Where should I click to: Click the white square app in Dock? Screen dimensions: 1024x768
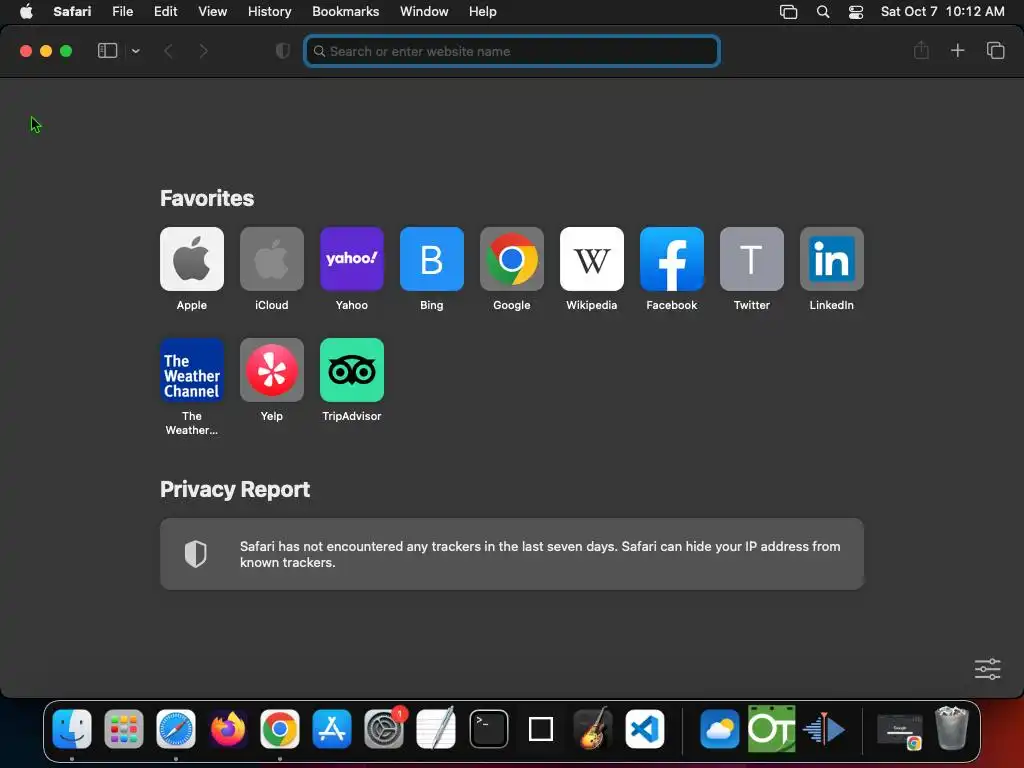(x=541, y=728)
